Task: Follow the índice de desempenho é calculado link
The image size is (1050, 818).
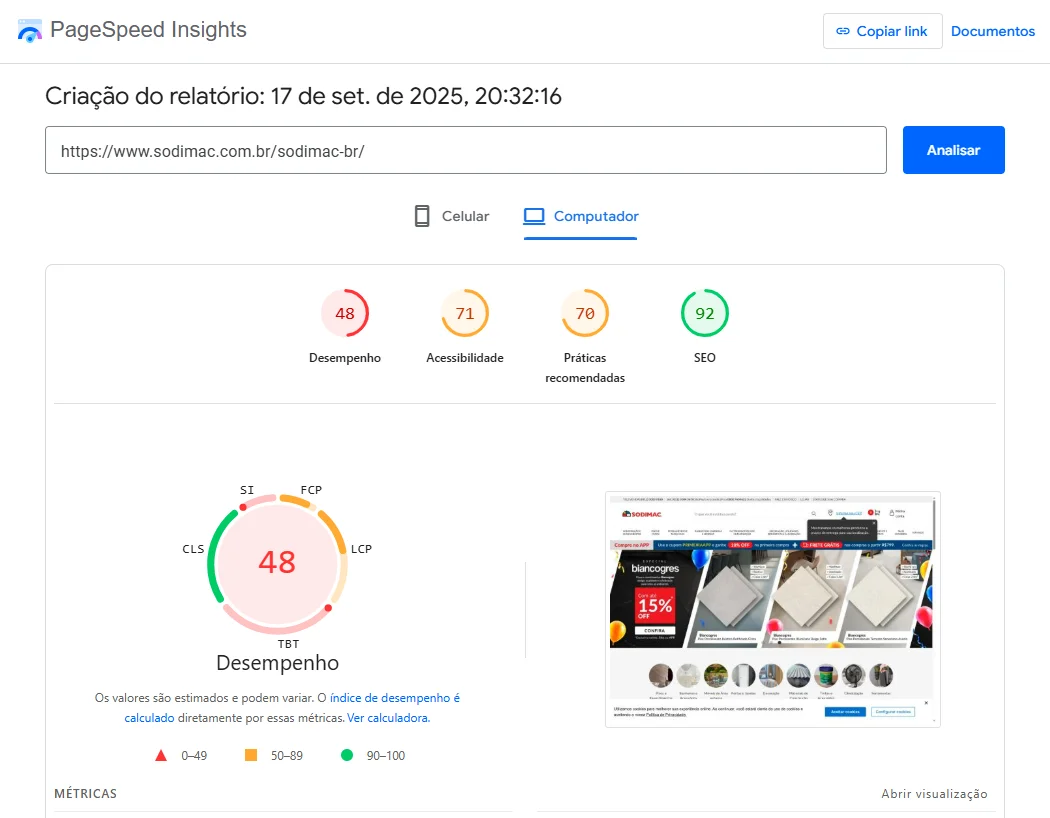Action: [x=394, y=698]
